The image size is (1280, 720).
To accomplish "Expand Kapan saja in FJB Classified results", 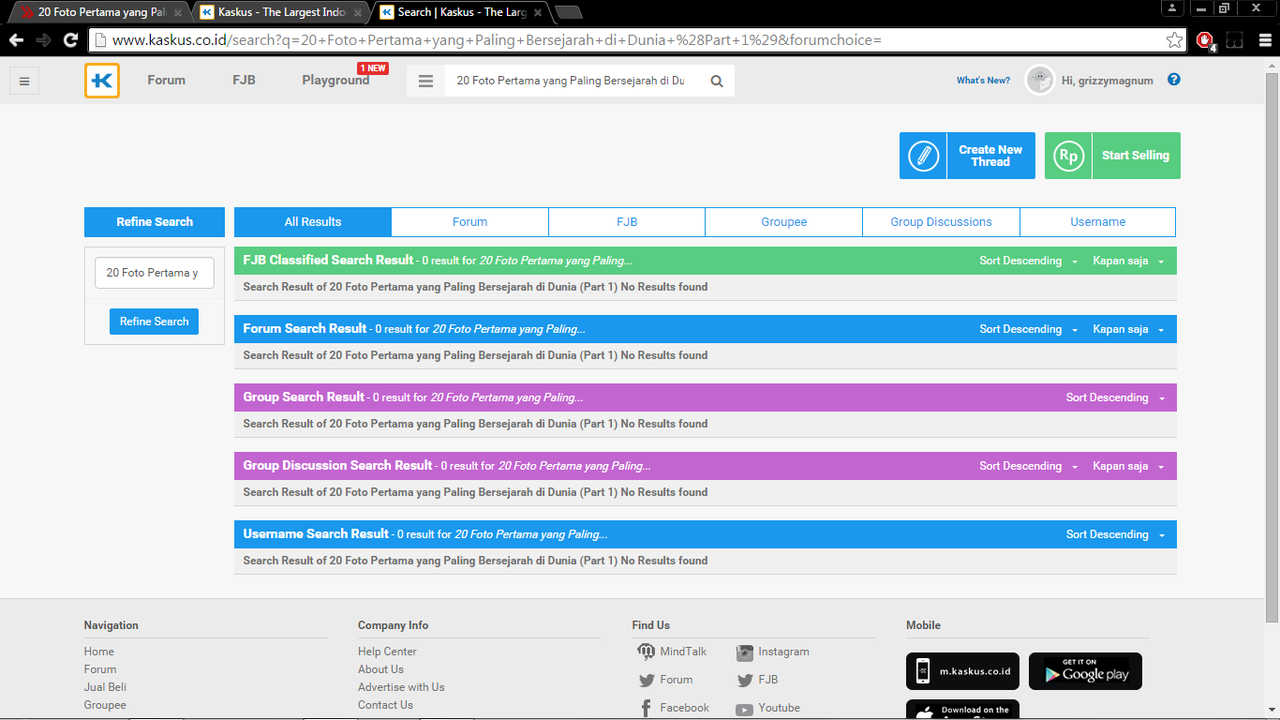I will coord(1129,261).
